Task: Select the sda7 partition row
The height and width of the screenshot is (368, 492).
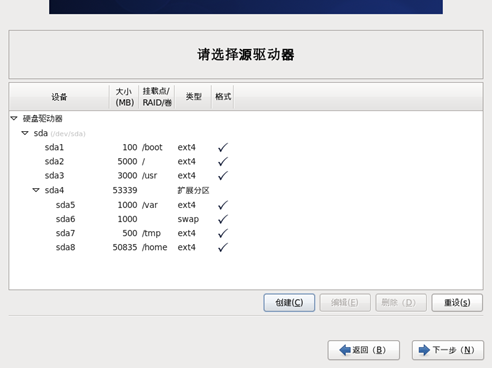Action: click(246, 233)
